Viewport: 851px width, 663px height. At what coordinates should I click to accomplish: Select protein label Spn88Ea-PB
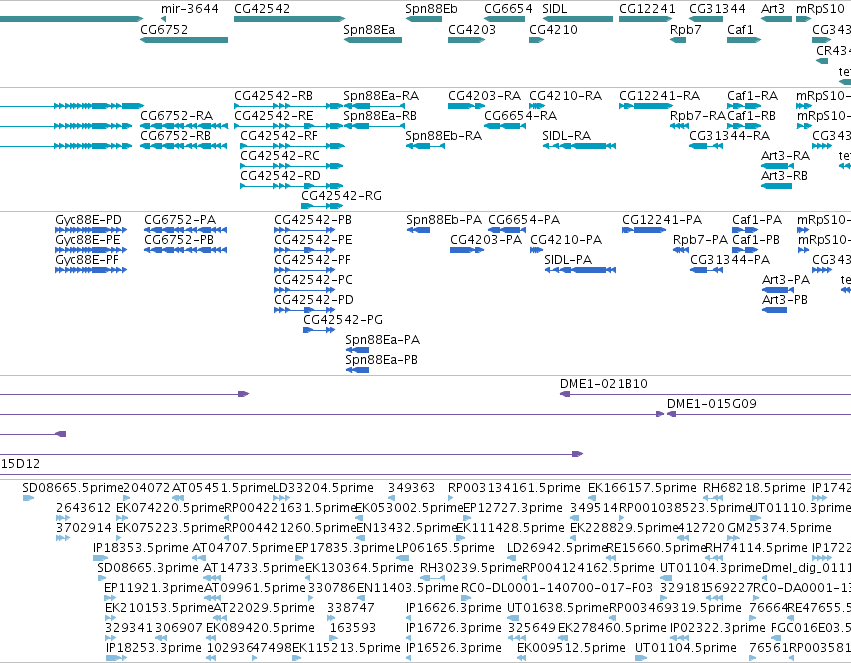[381, 360]
